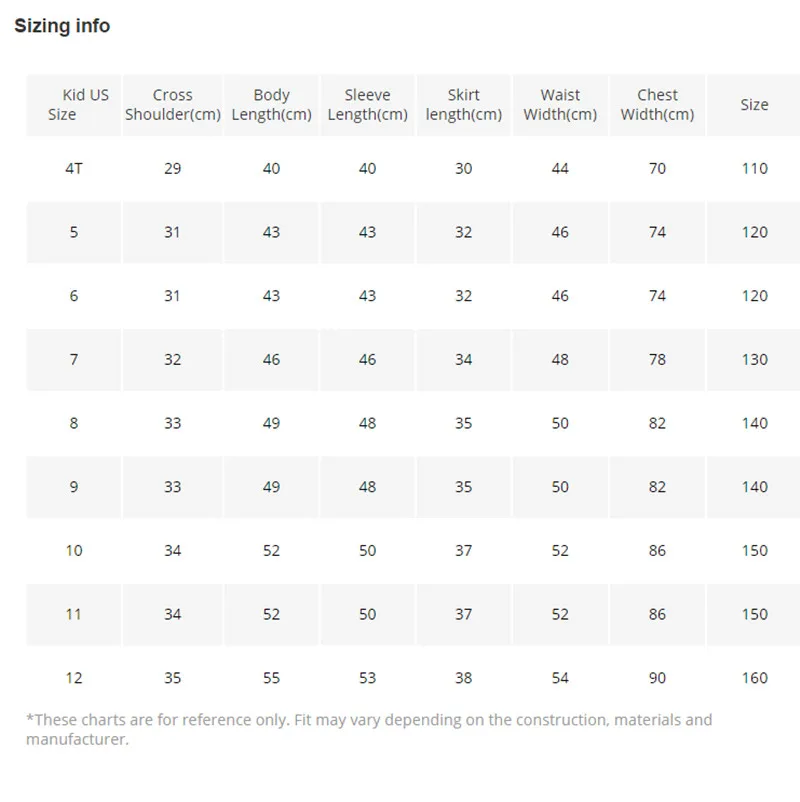The image size is (800, 802).
Task: Click skirt length value 38
Action: 463,678
